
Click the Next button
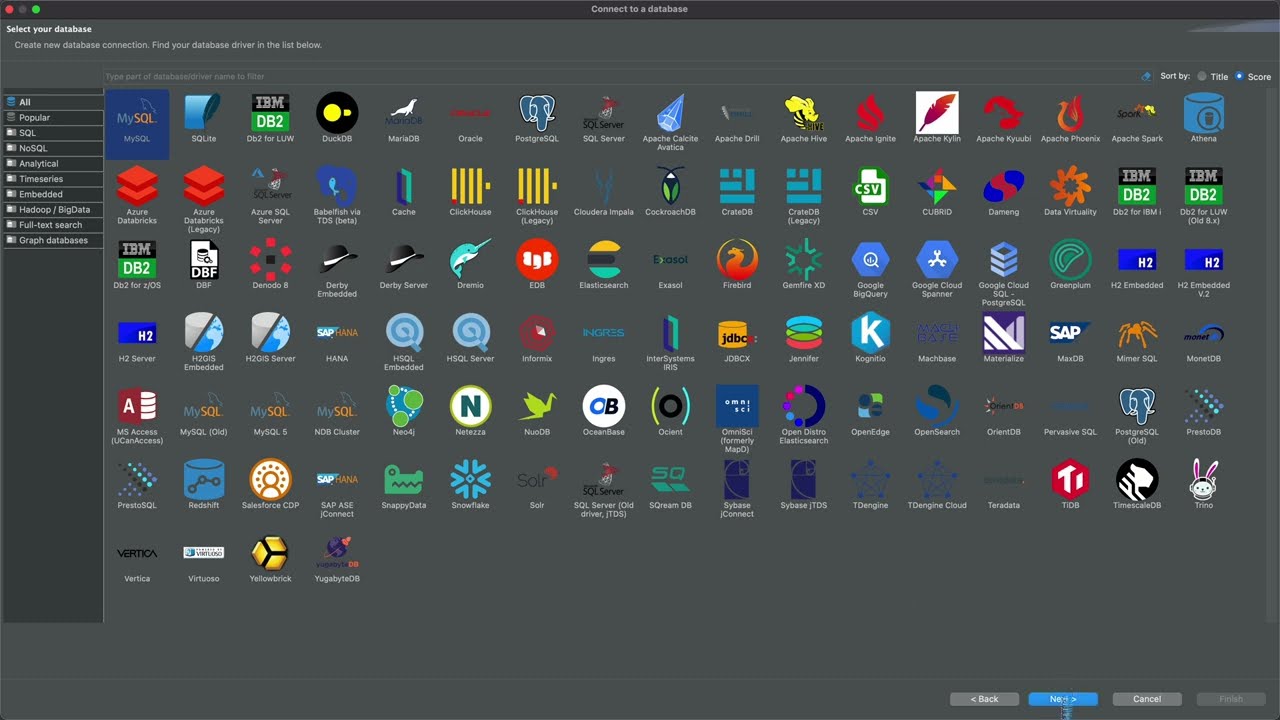1063,699
